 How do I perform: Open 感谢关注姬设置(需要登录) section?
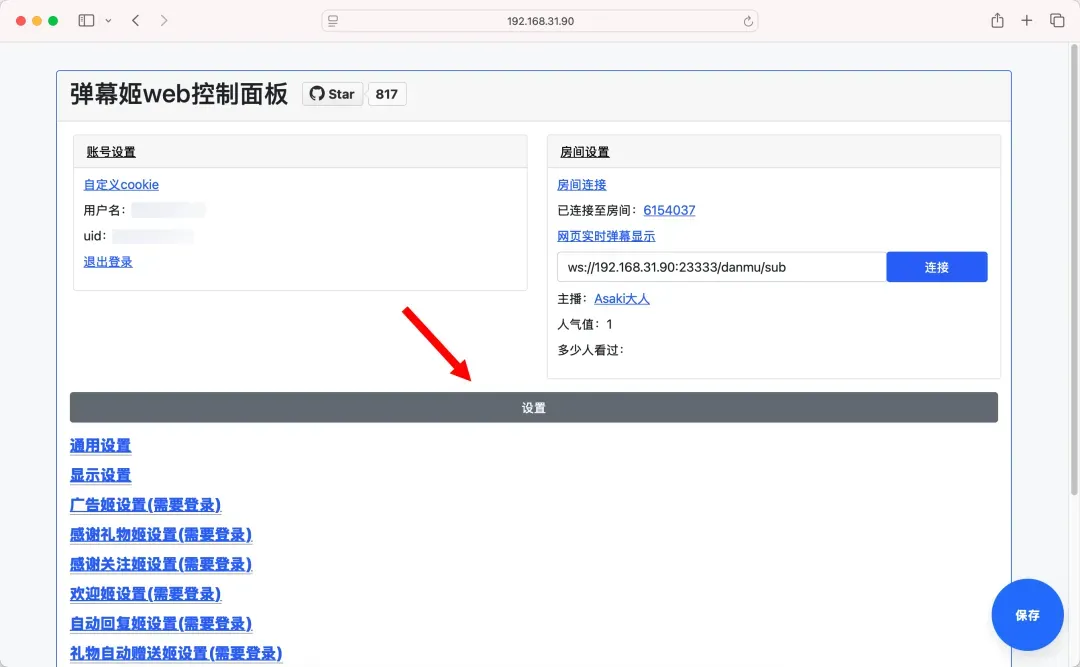click(161, 564)
